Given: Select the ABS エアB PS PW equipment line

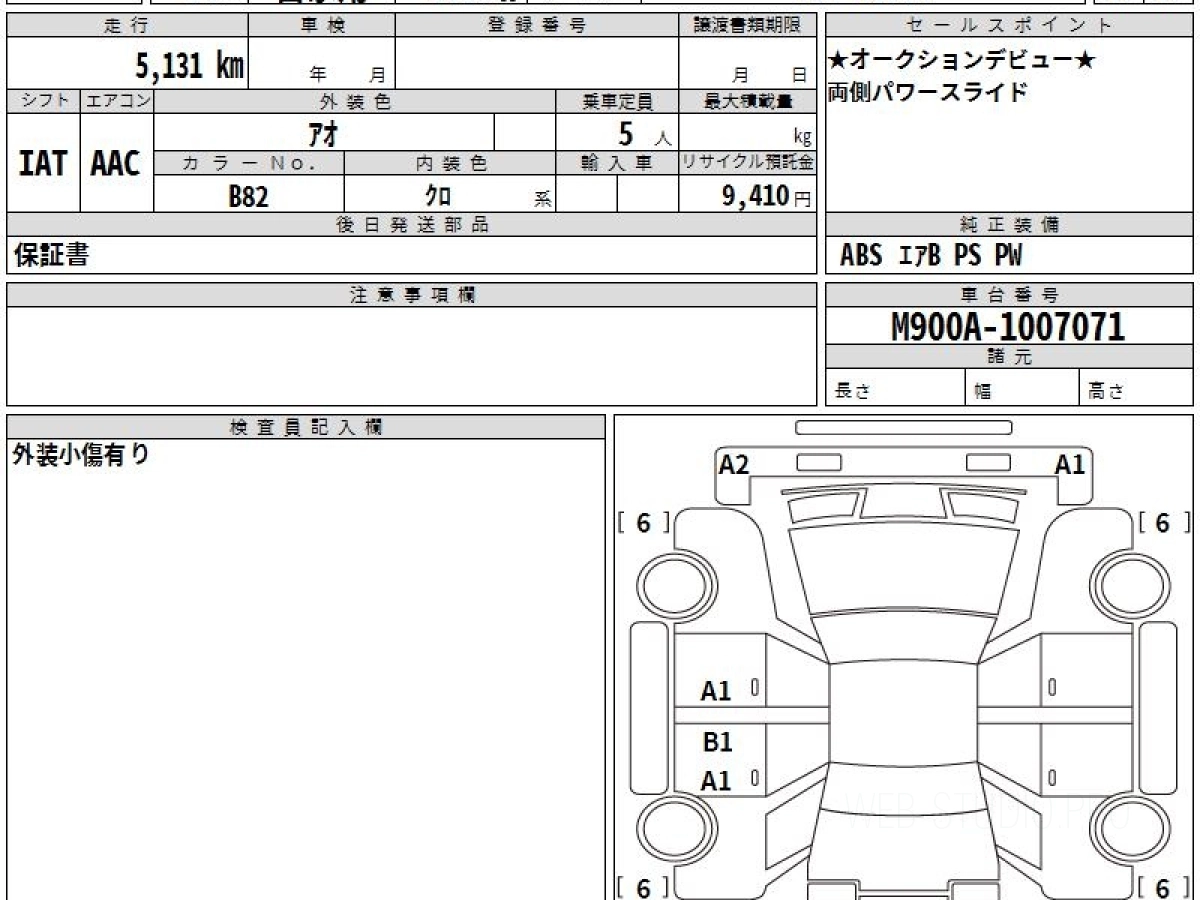Looking at the screenshot, I should [931, 256].
